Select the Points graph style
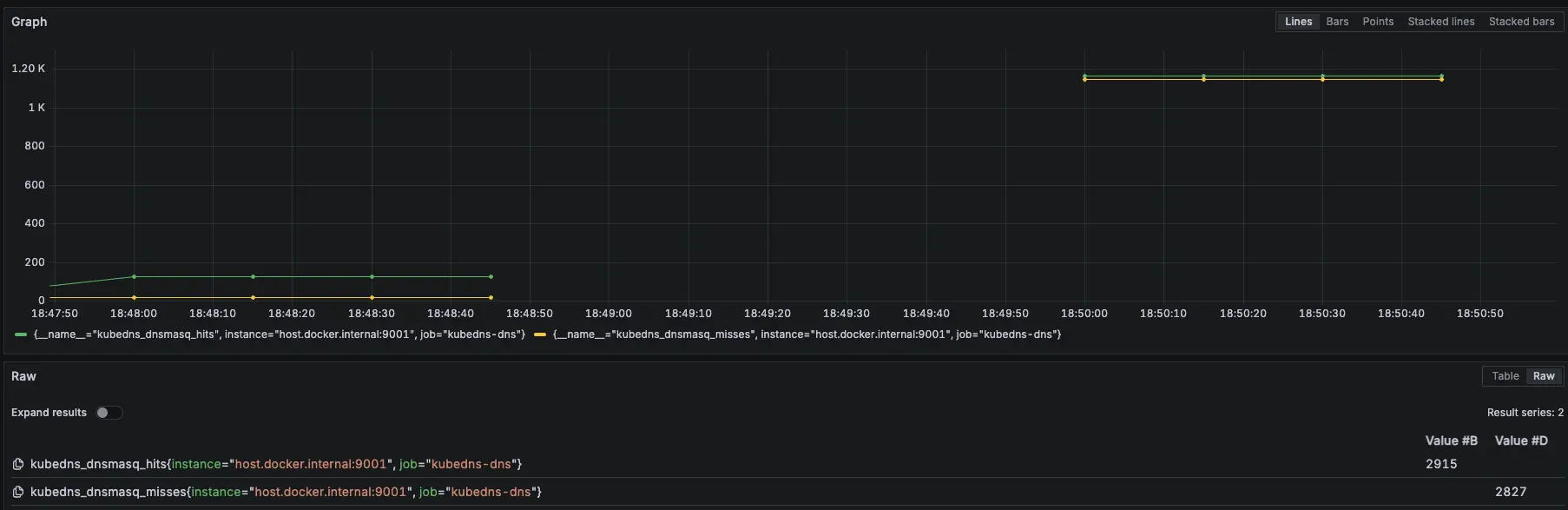1568x510 pixels. tap(1378, 22)
